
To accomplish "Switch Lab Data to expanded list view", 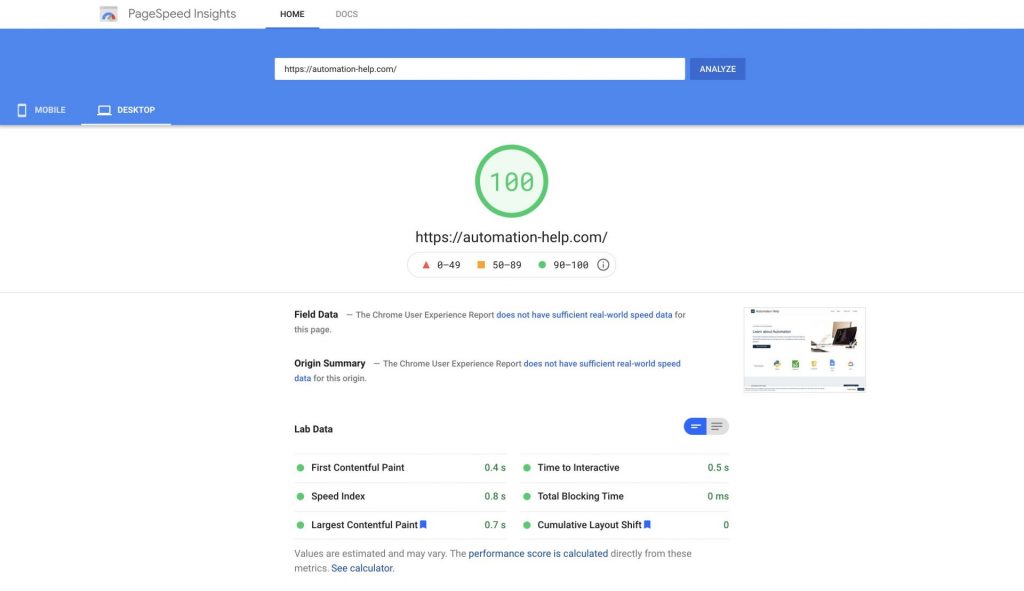I will (717, 426).
